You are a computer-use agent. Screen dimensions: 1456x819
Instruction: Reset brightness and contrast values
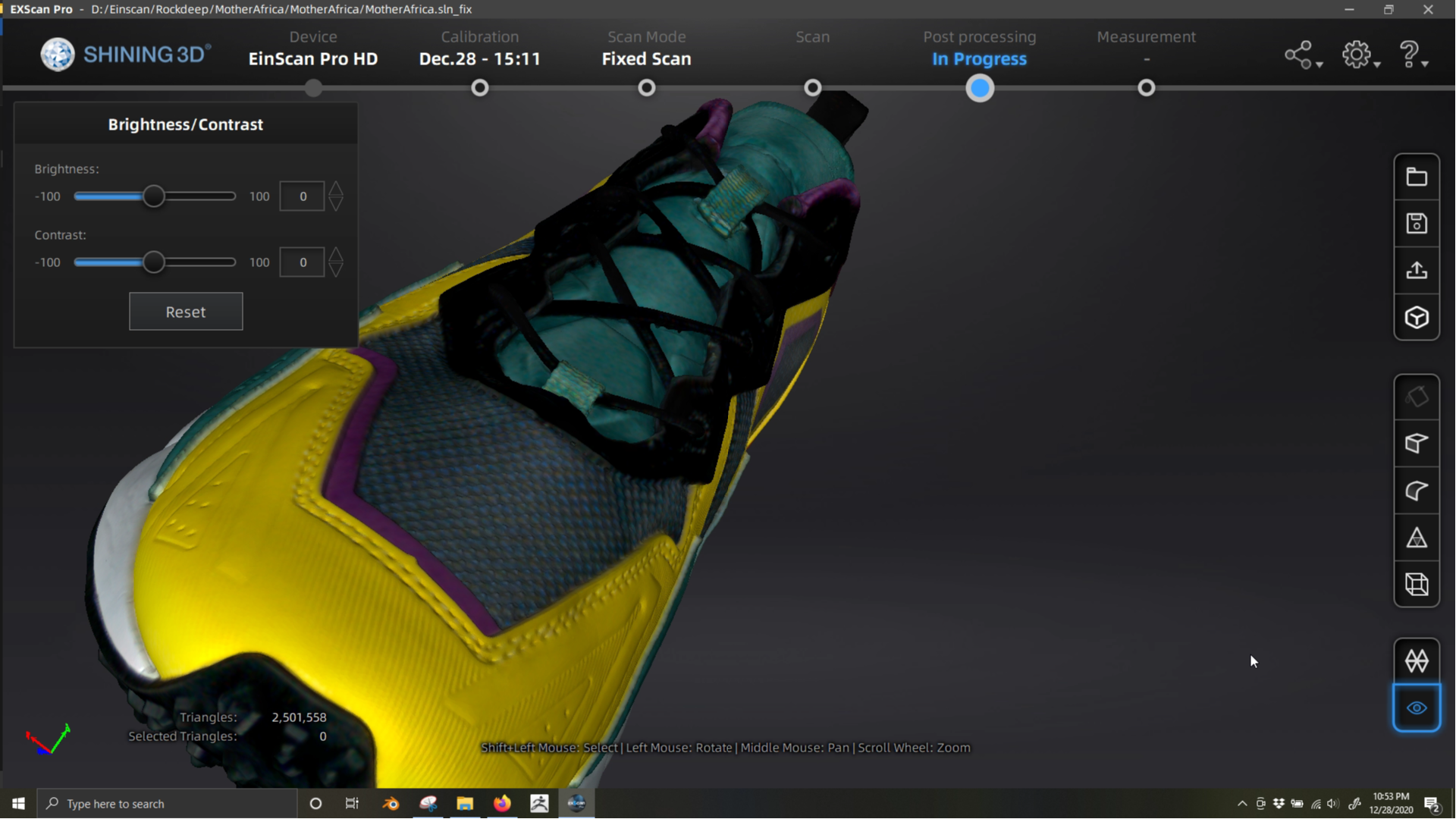(x=186, y=312)
